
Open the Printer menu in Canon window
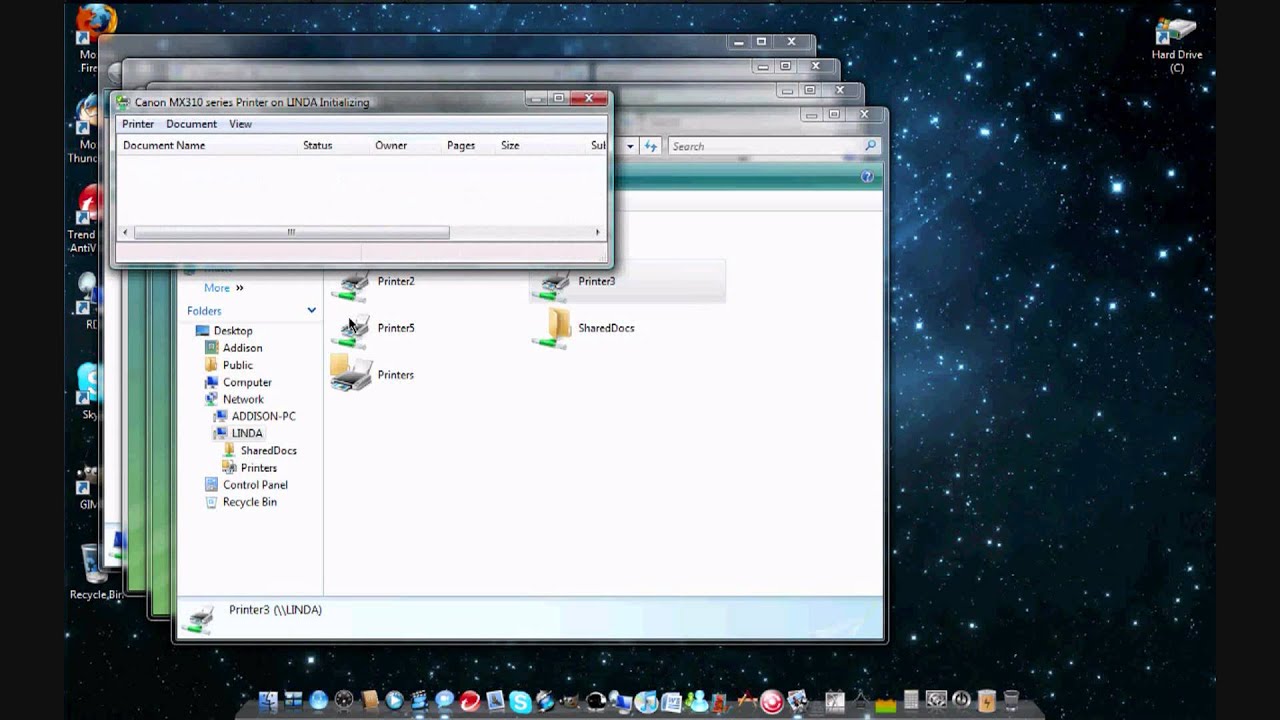[x=138, y=124]
